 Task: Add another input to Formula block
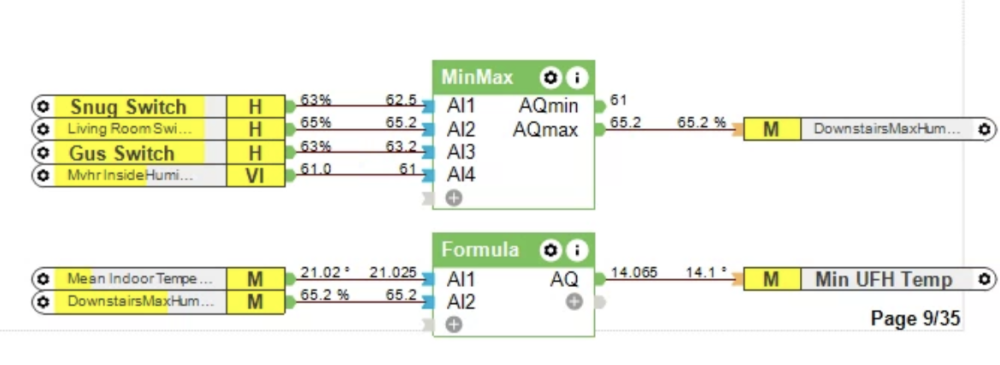453,325
